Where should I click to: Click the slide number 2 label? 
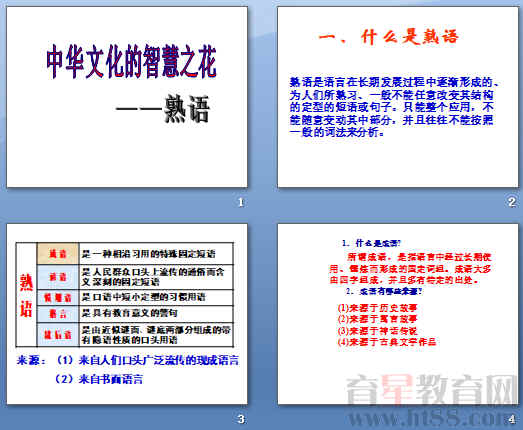(512, 202)
